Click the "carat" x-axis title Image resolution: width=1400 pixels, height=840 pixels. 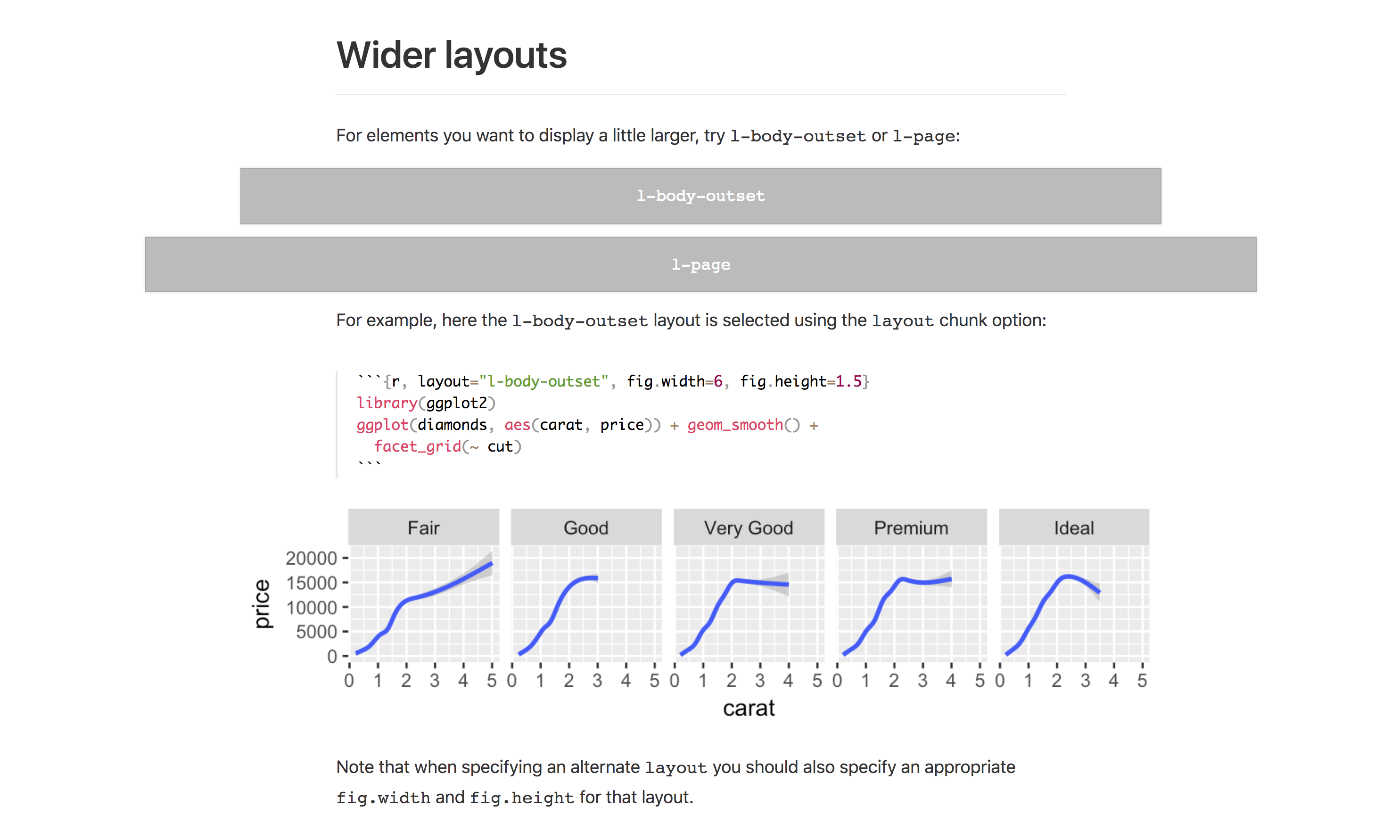tap(748, 708)
